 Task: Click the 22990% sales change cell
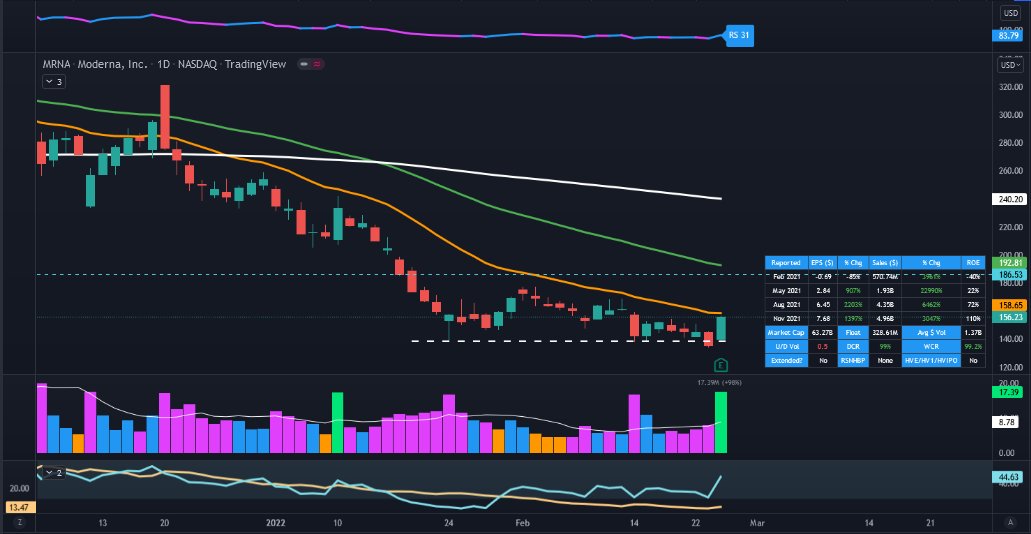(932, 291)
